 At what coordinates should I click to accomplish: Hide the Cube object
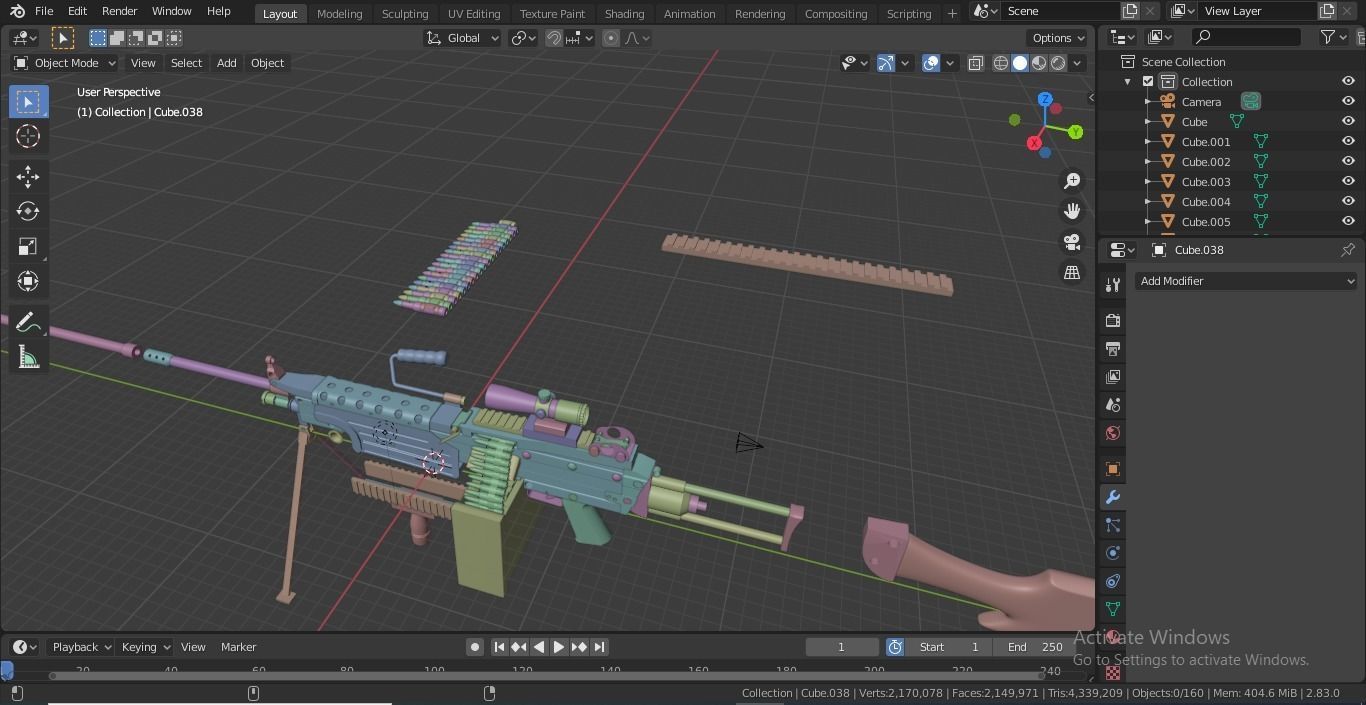click(1348, 122)
